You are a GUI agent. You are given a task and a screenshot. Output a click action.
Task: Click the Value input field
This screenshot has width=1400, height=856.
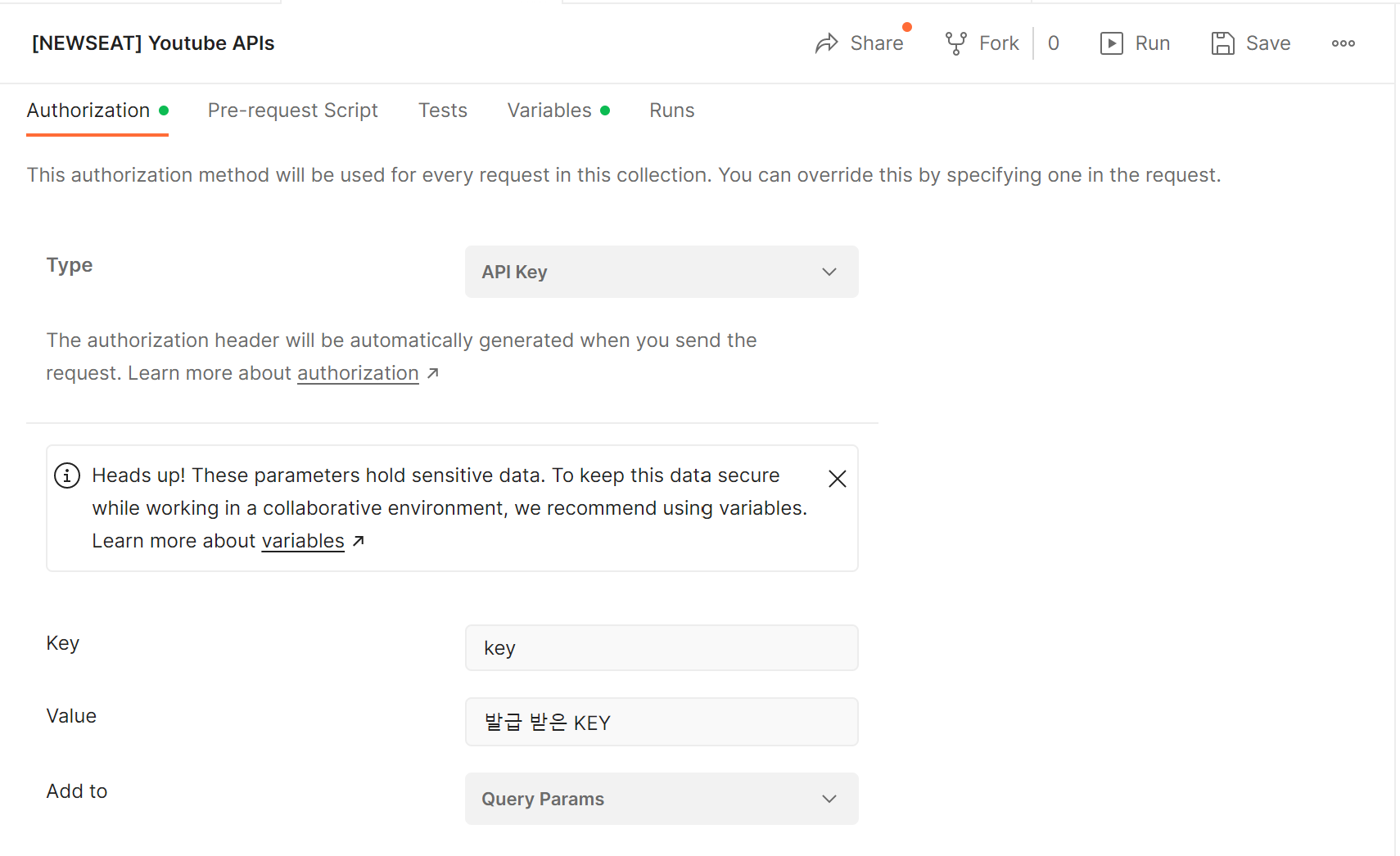662,722
